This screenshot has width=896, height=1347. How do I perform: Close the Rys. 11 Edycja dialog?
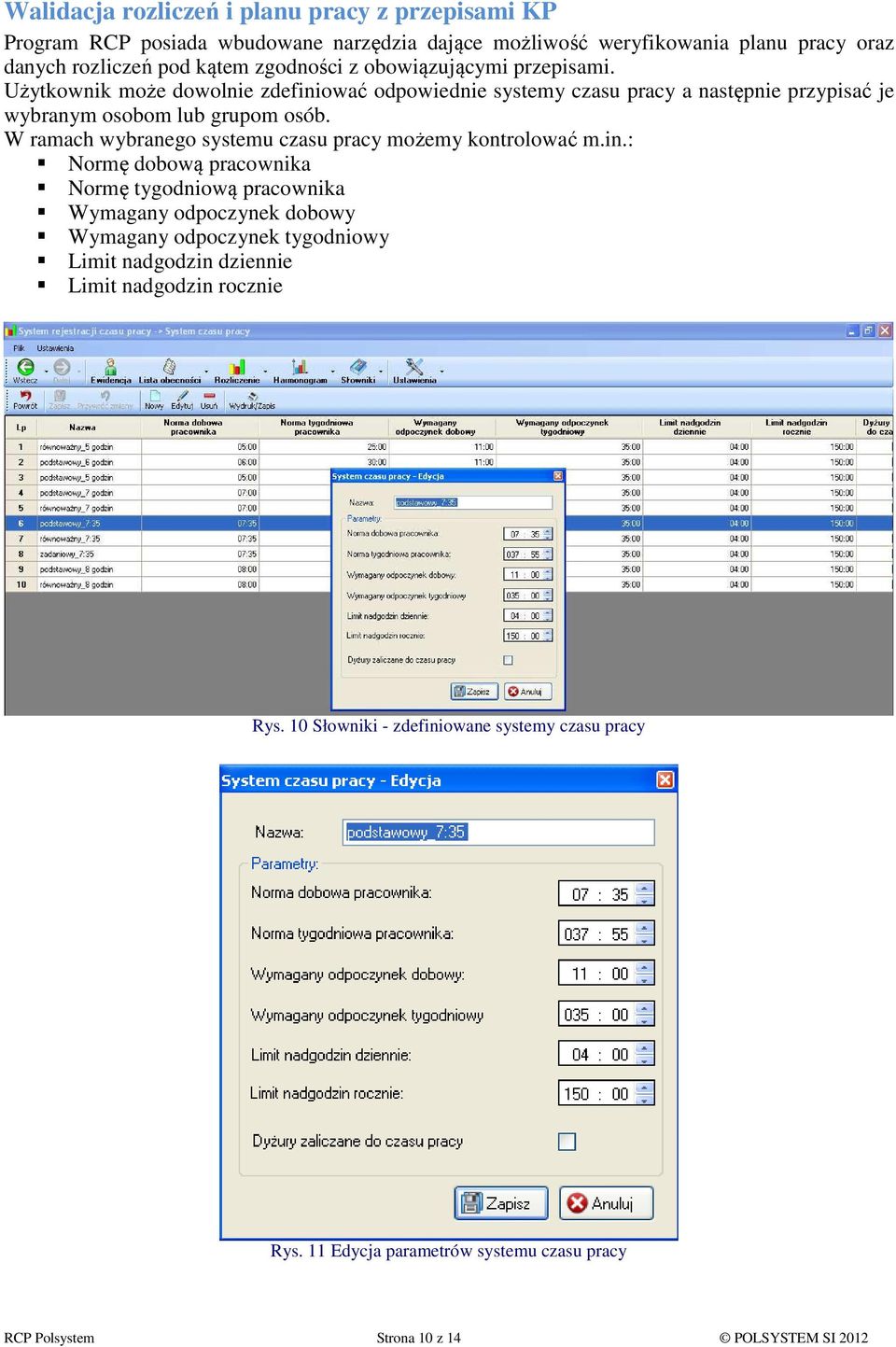coord(665,779)
